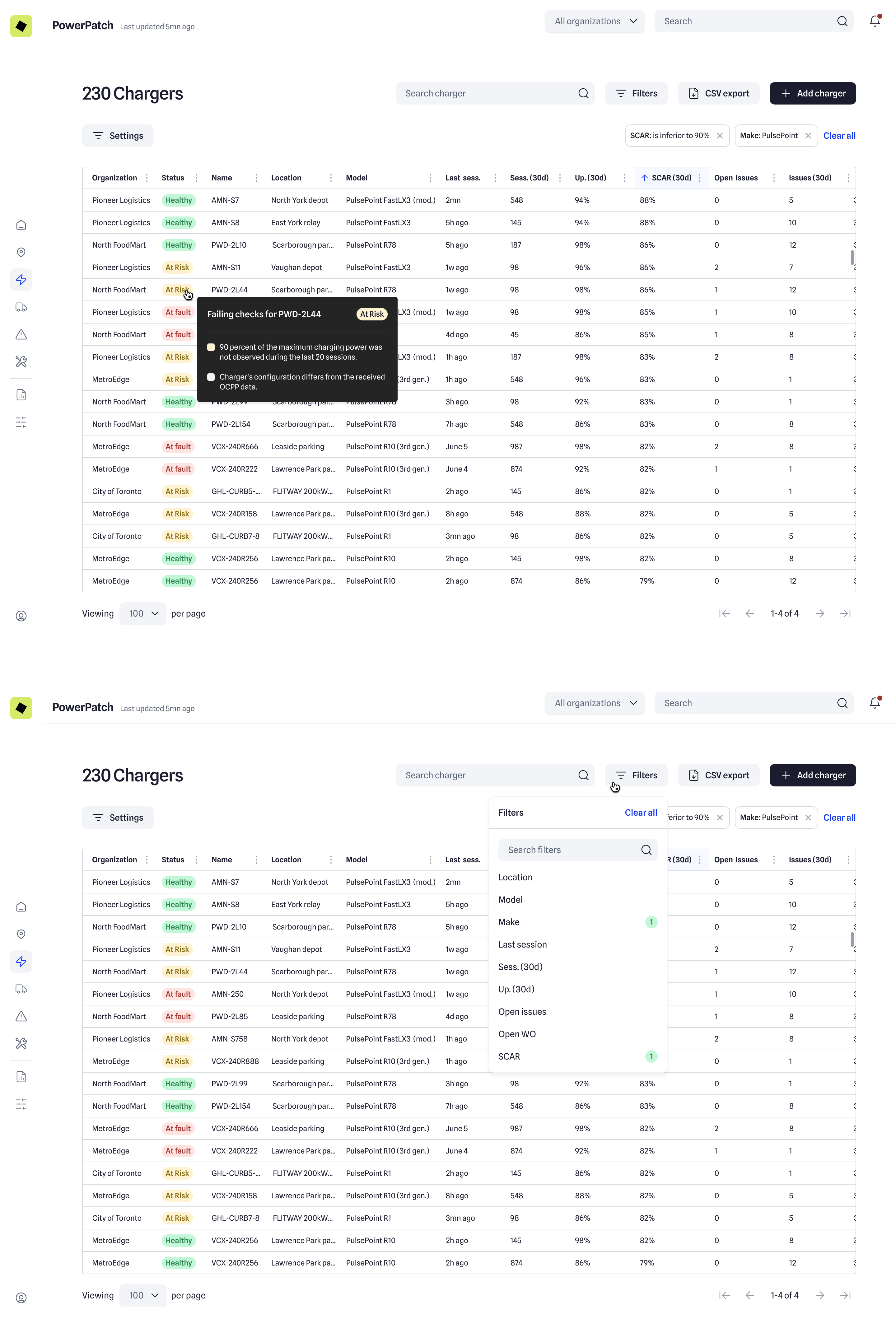Click Add charger button in upper screen
Viewport: 896px width, 1319px height.
click(813, 93)
